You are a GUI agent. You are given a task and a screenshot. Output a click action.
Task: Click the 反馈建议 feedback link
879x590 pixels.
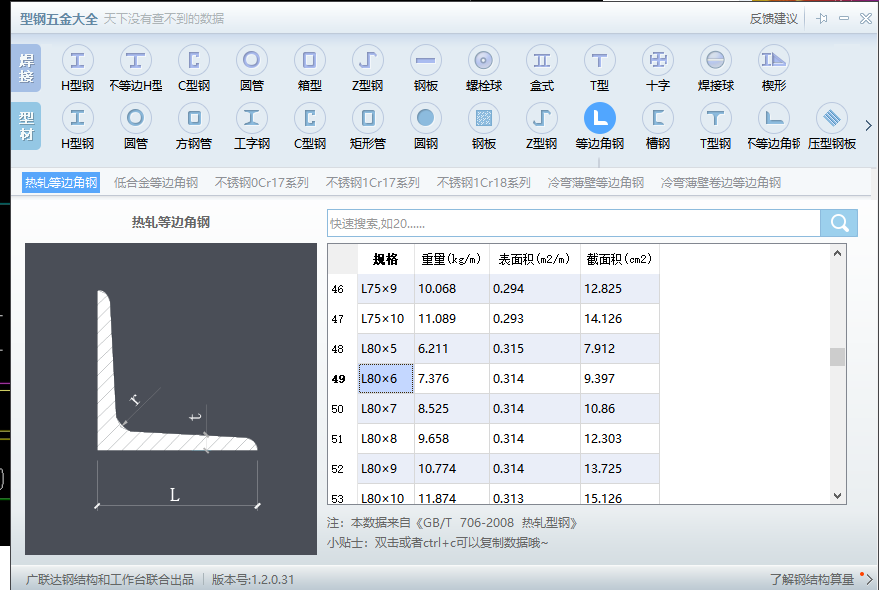[x=774, y=19]
